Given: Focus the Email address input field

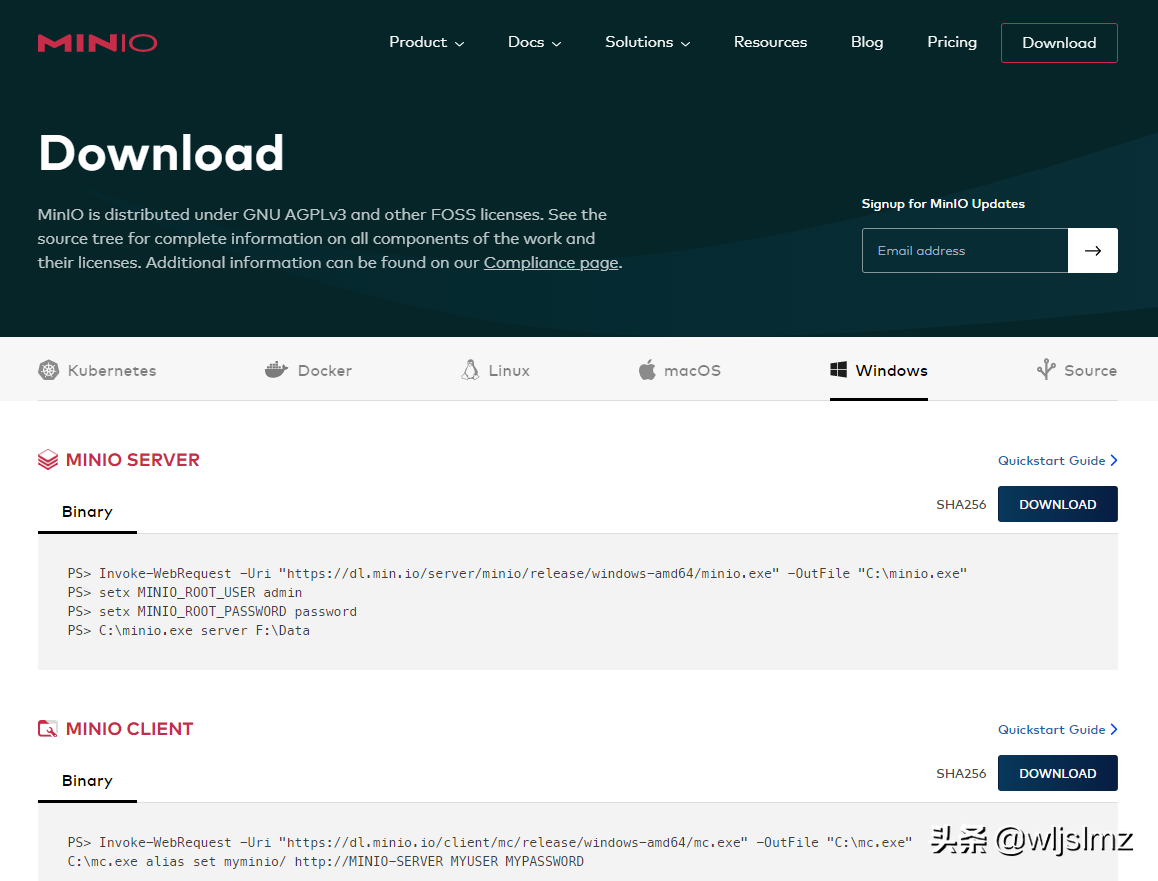Looking at the screenshot, I should pos(965,251).
